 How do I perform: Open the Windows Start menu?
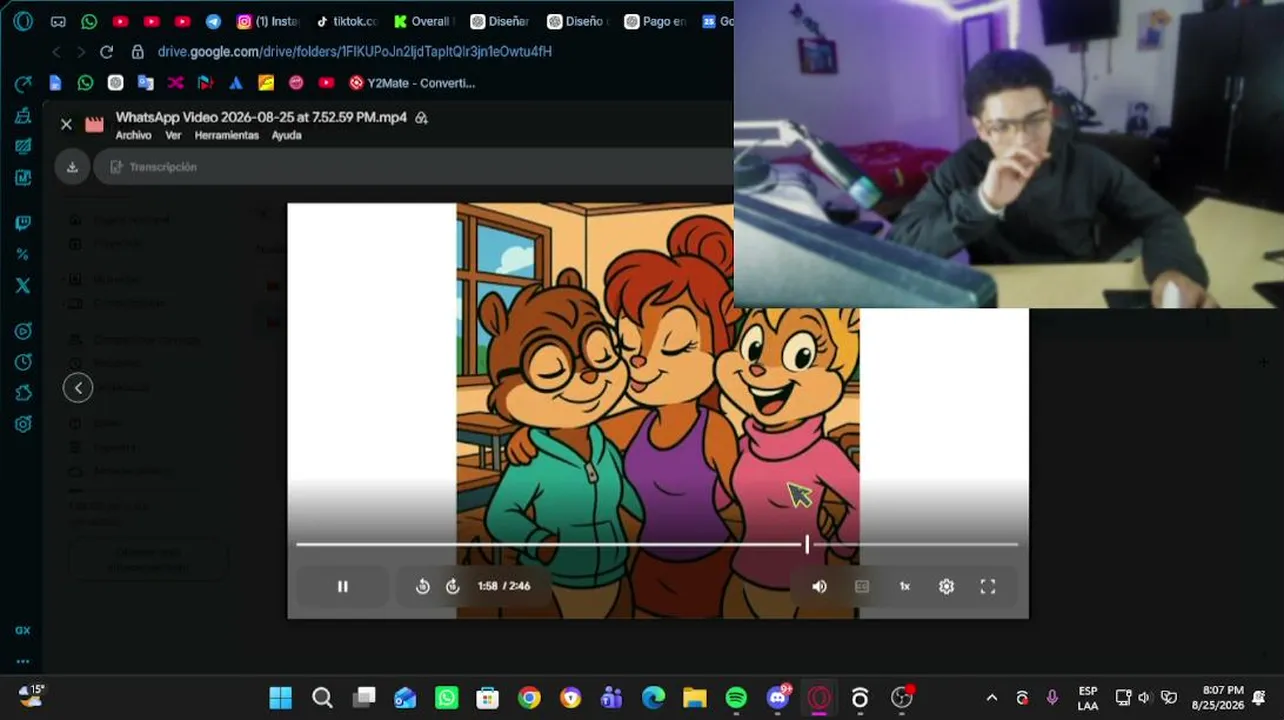click(281, 698)
